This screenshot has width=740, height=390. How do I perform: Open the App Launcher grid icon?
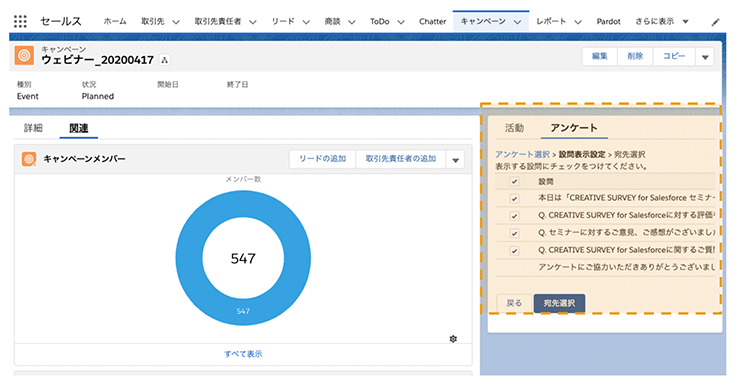(x=20, y=21)
